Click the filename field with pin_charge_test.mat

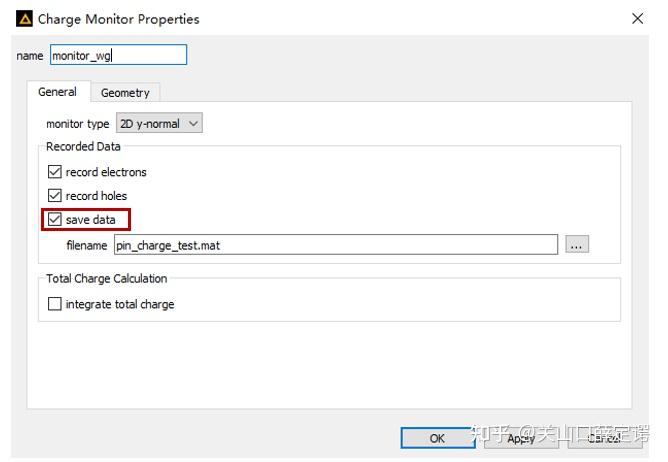click(x=334, y=245)
